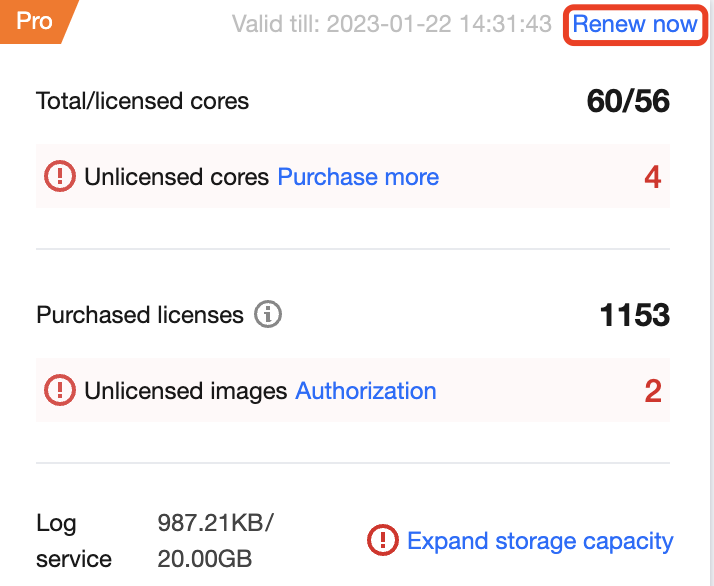
Task: Open the Authorization link
Action: click(x=366, y=391)
